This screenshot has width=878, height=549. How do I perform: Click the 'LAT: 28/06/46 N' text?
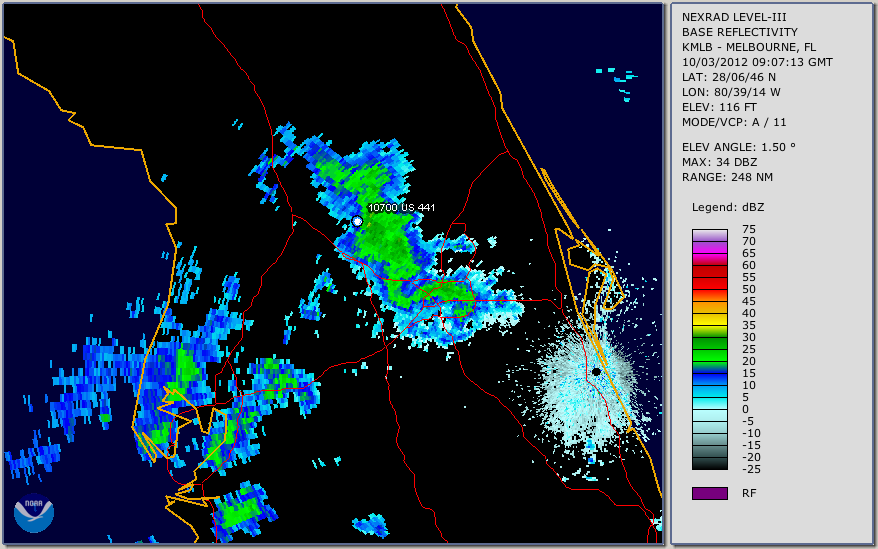pos(728,77)
